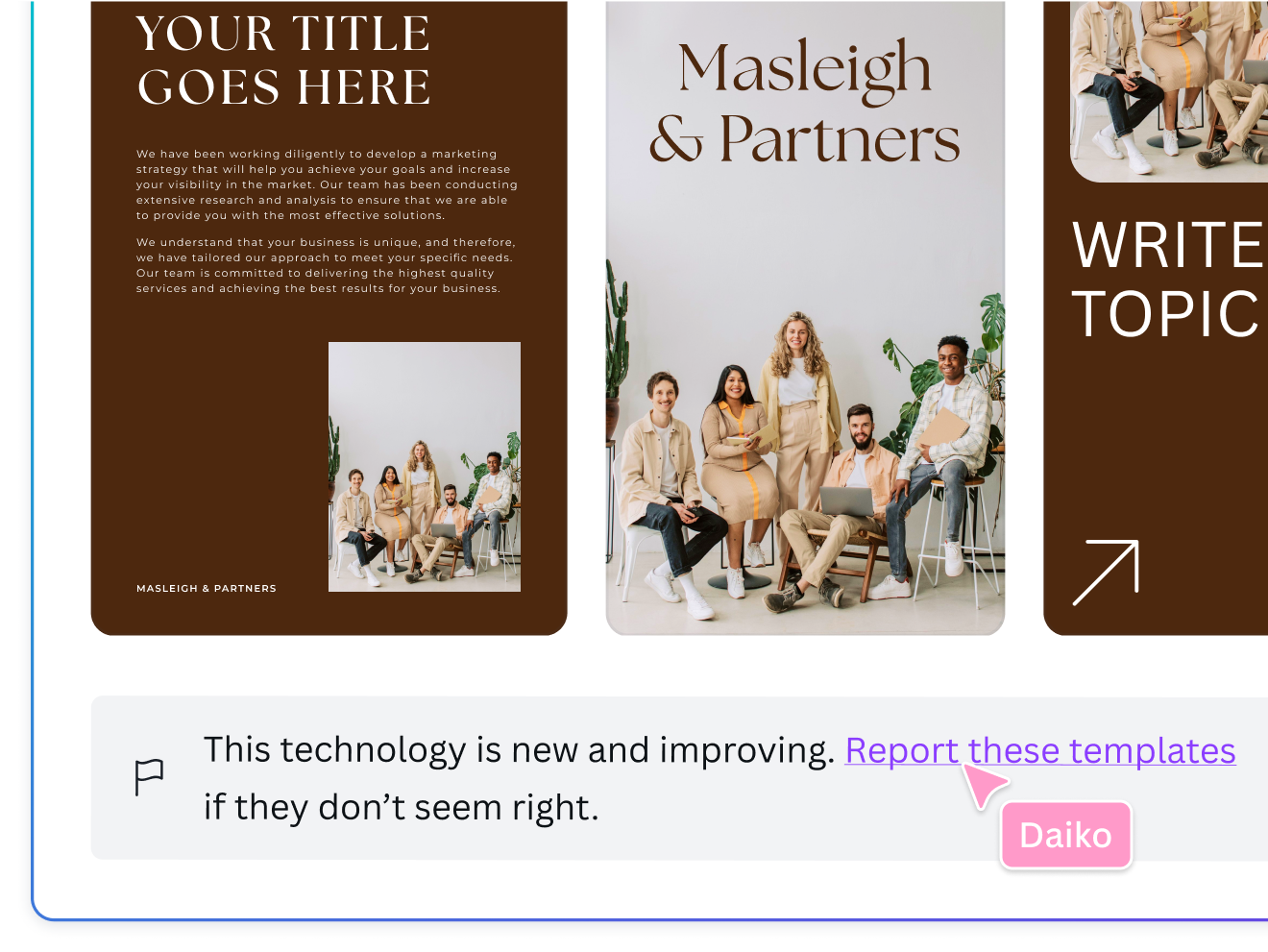Click paragraph starting "We understand that your business"
The height and width of the screenshot is (952, 1268).
pyautogui.click(x=326, y=265)
